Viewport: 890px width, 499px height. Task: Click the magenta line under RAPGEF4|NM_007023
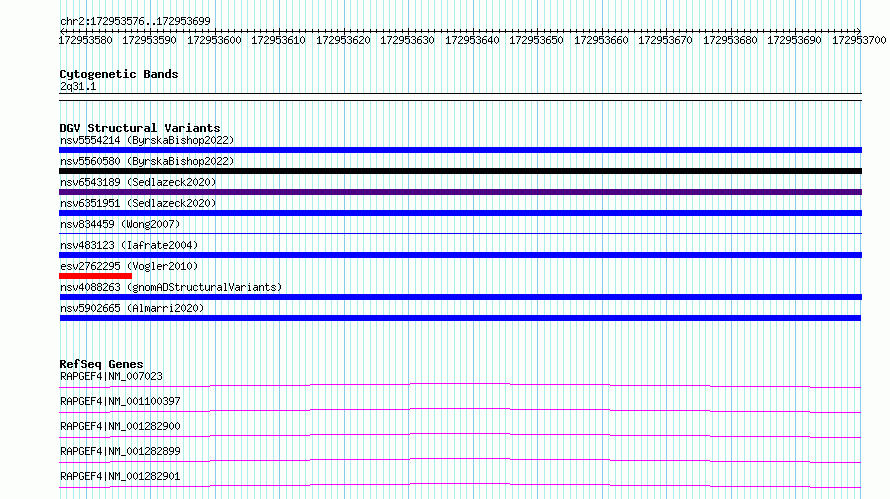pos(460,385)
